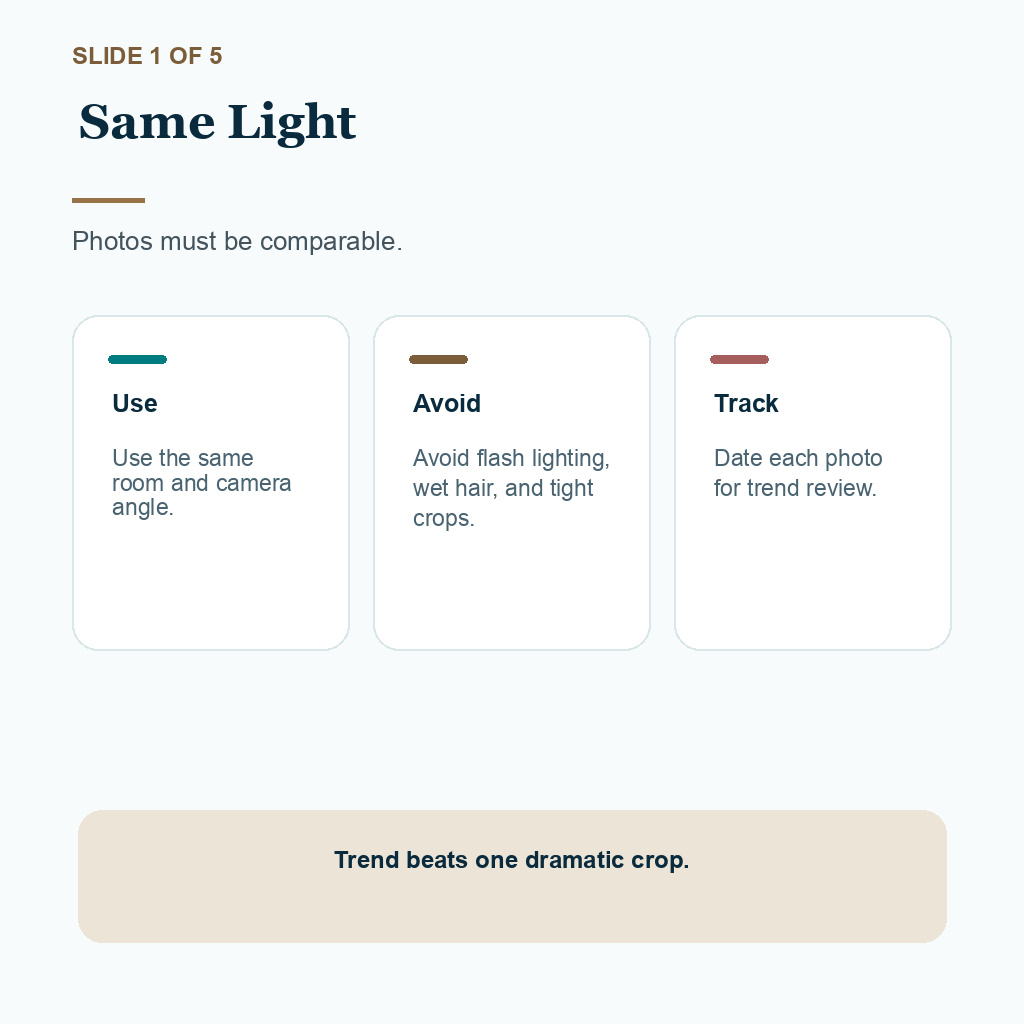Screen dimensions: 1024x1024
Task: Select the Avoid card heading
Action: pyautogui.click(x=447, y=404)
